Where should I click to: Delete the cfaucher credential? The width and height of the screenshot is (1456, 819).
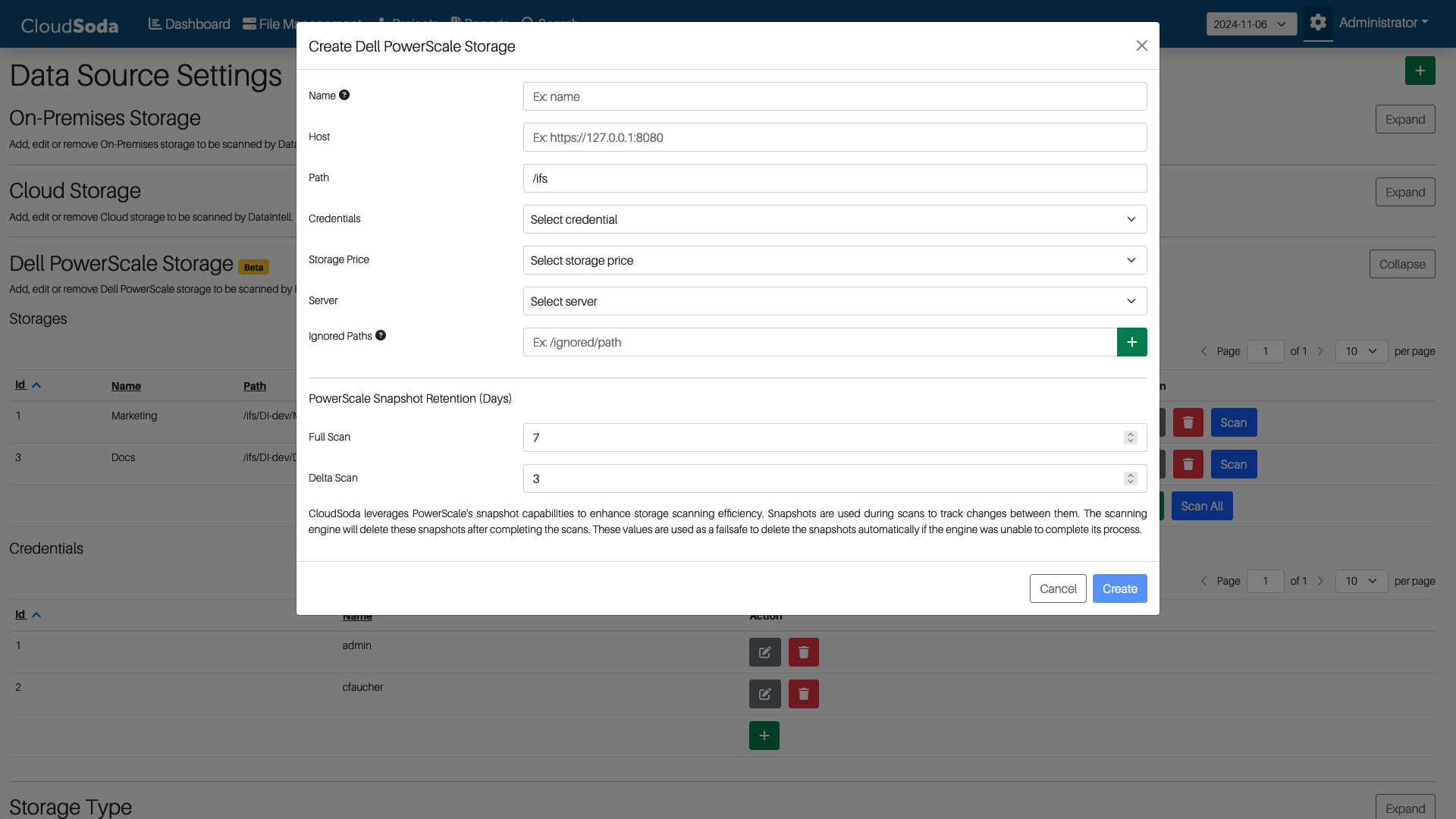803,694
